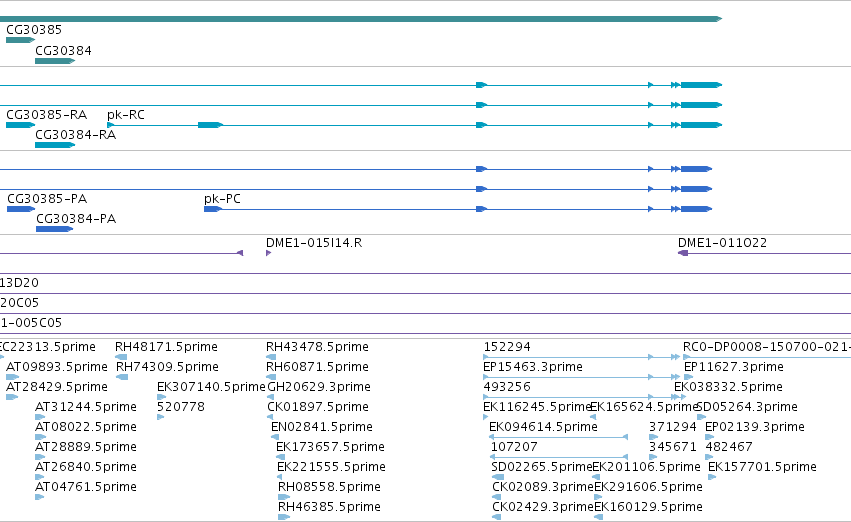851x522 pixels.
Task: Click the 345671 EST label
Action: [672, 447]
